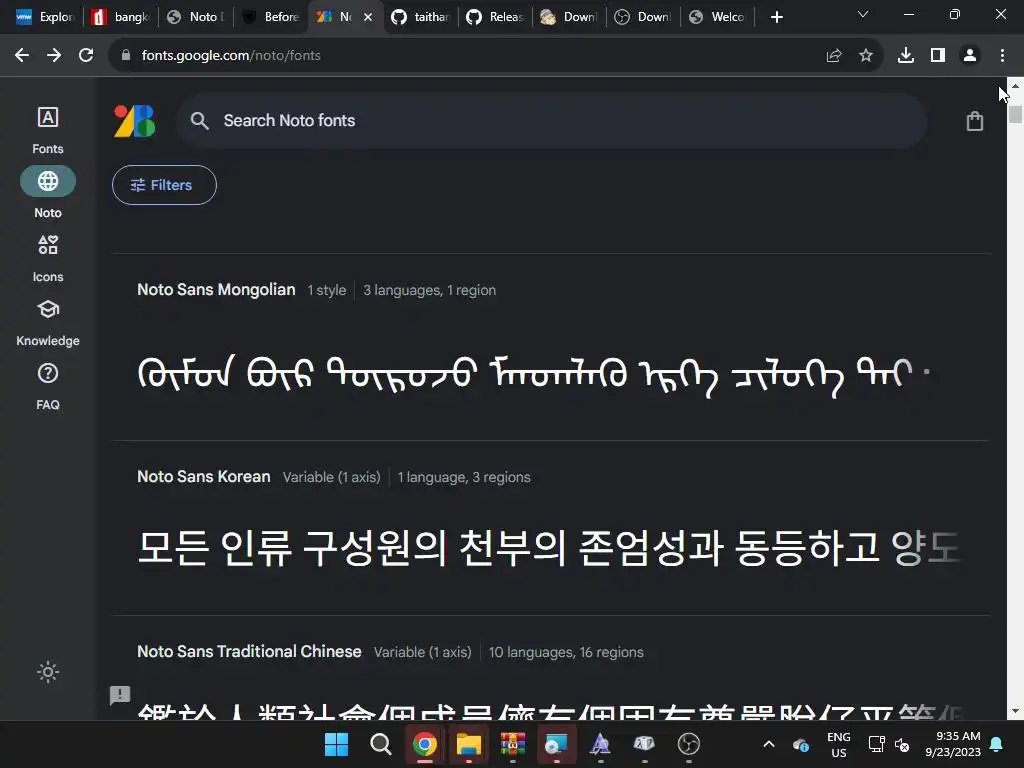Open the muted volume tray icon
1024x768 pixels.
902,744
